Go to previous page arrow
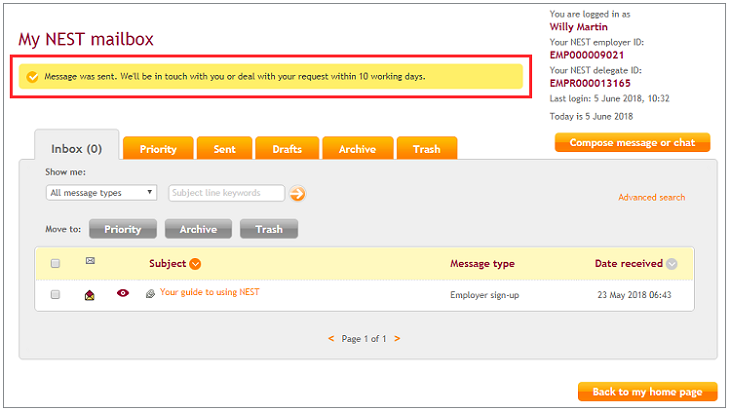730x412 pixels. [x=331, y=338]
